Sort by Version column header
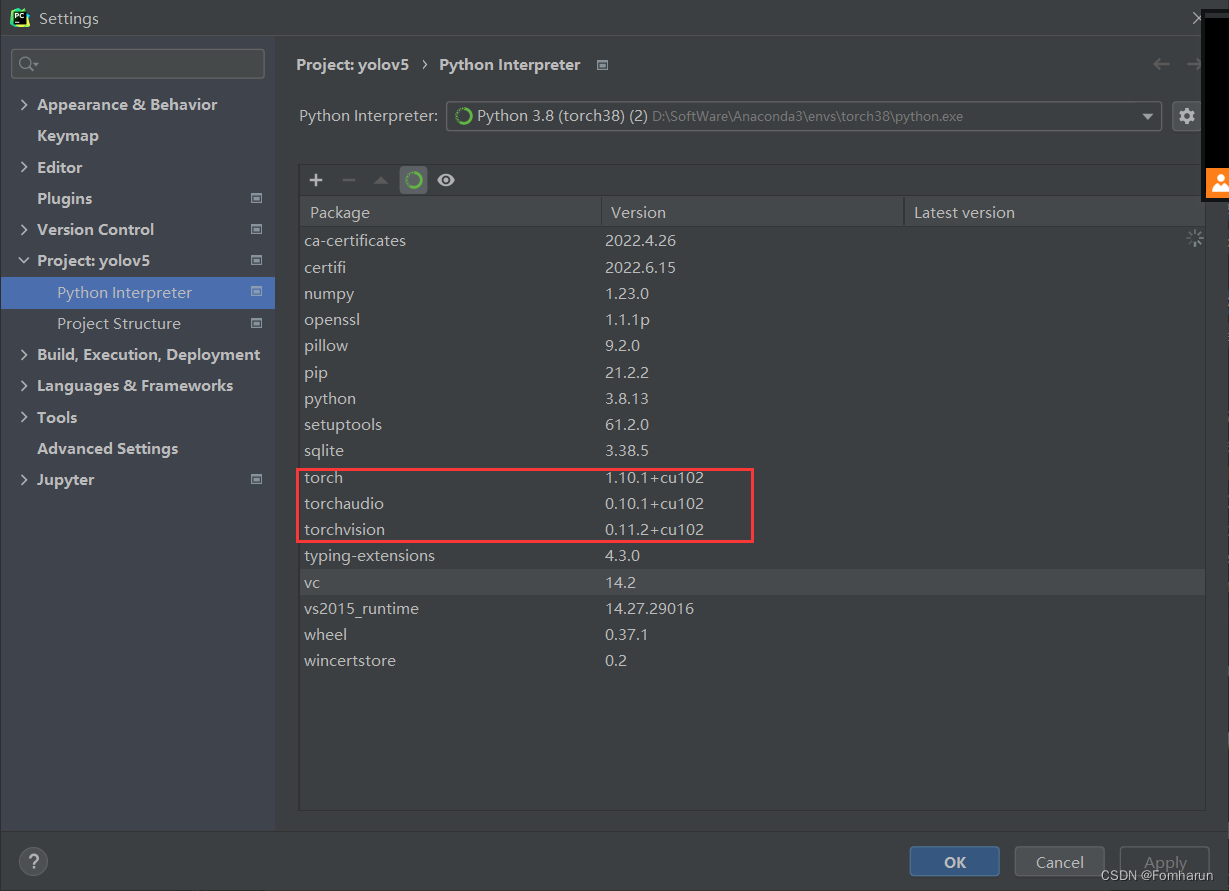This screenshot has height=891, width=1229. point(752,212)
